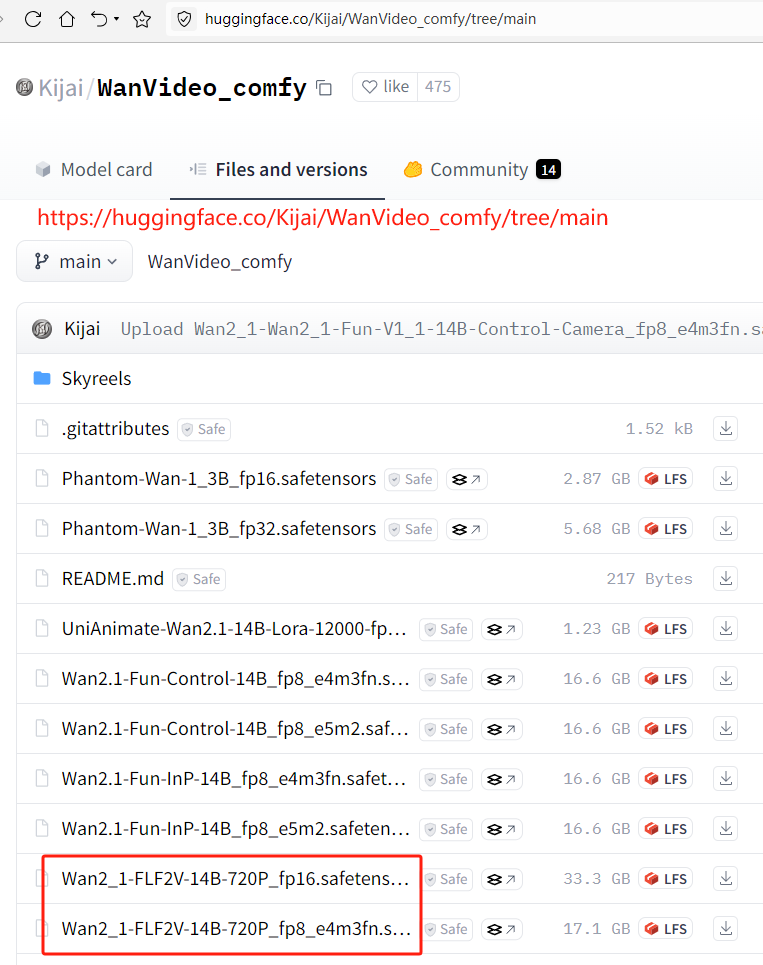This screenshot has height=965, width=763.
Task: Download the FLF2V fp8 17.1 GB file
Action: 726,929
